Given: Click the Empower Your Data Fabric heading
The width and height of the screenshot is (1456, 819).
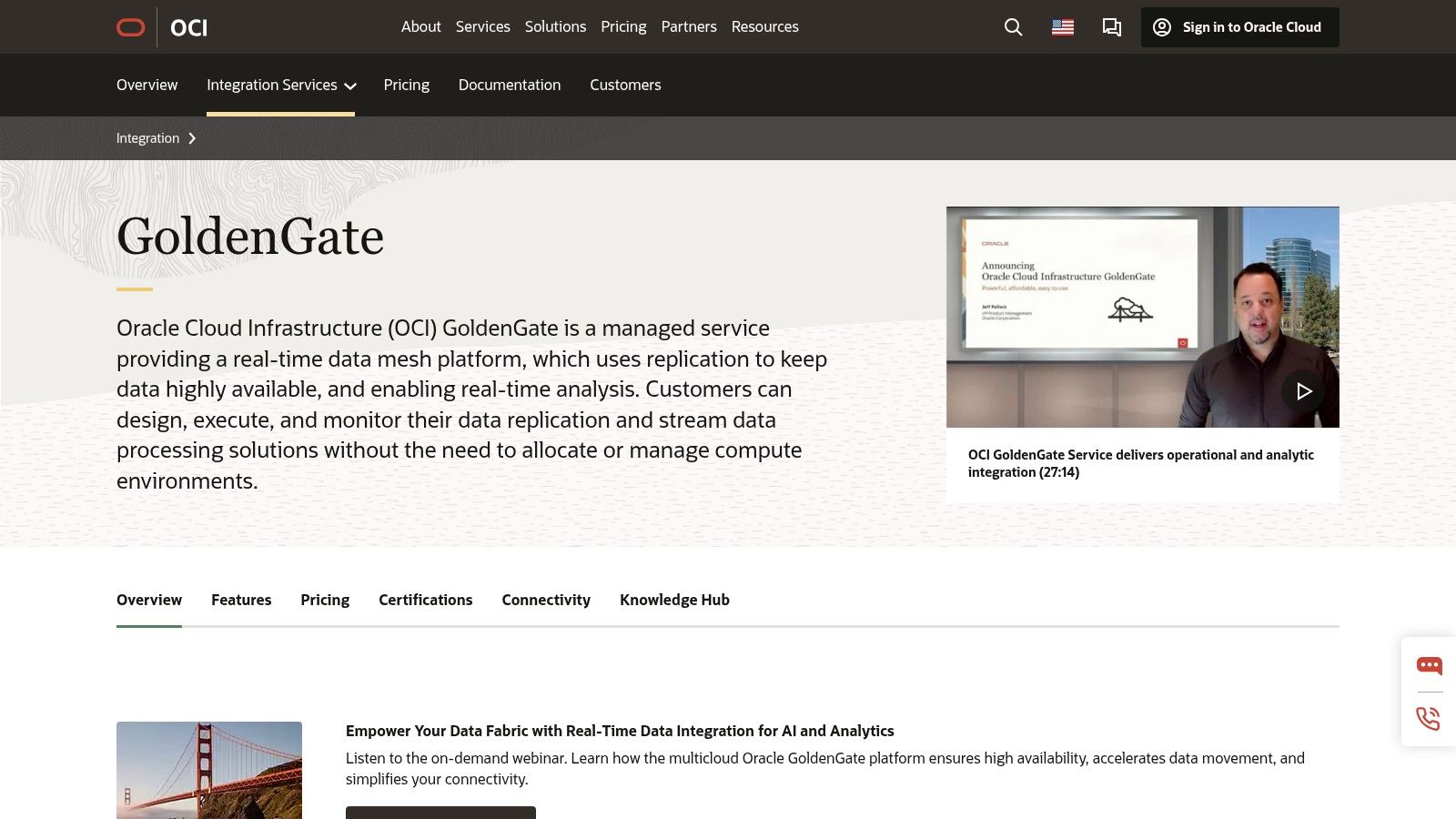Looking at the screenshot, I should point(620,731).
